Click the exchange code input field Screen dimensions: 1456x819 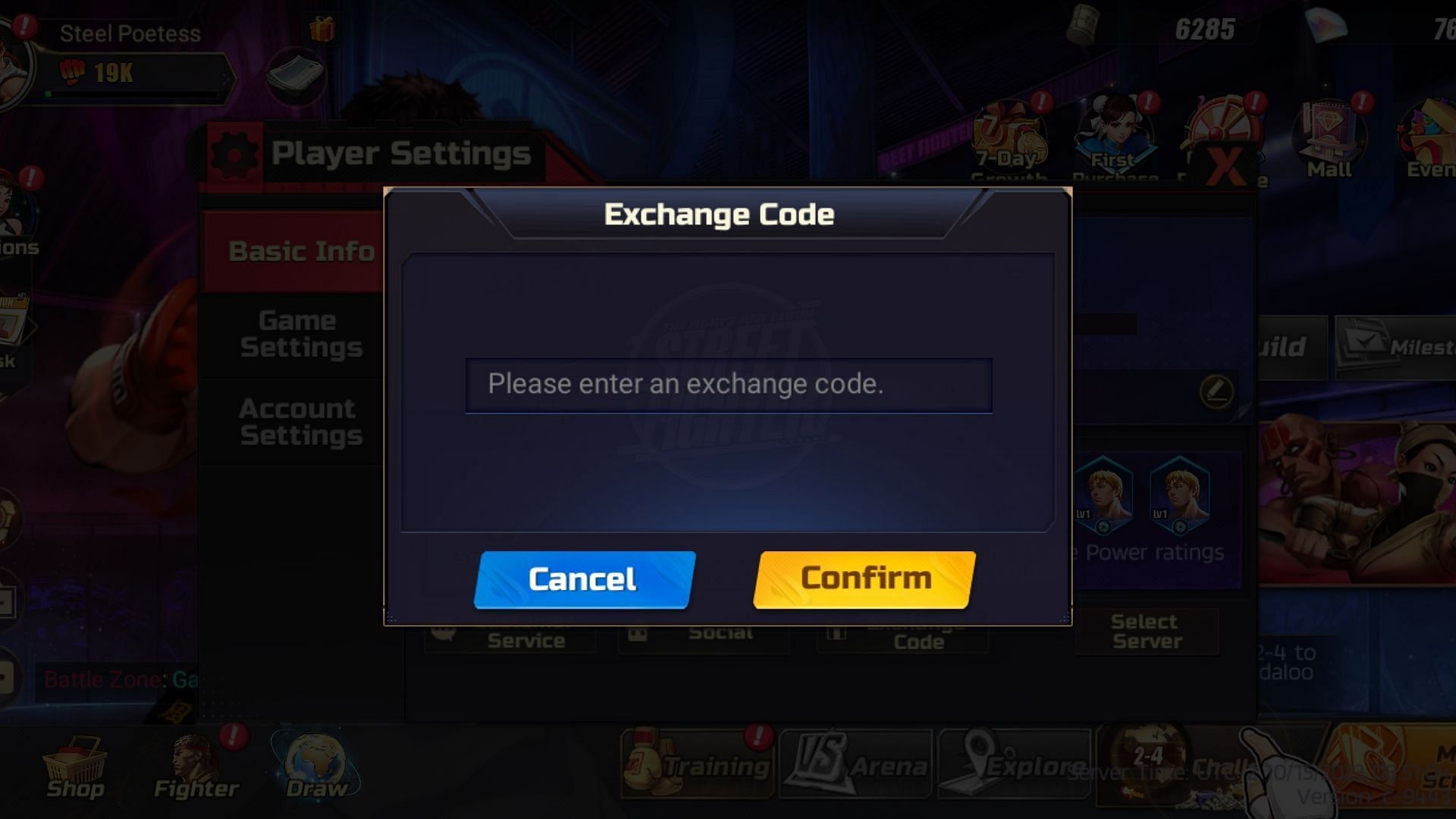click(727, 383)
